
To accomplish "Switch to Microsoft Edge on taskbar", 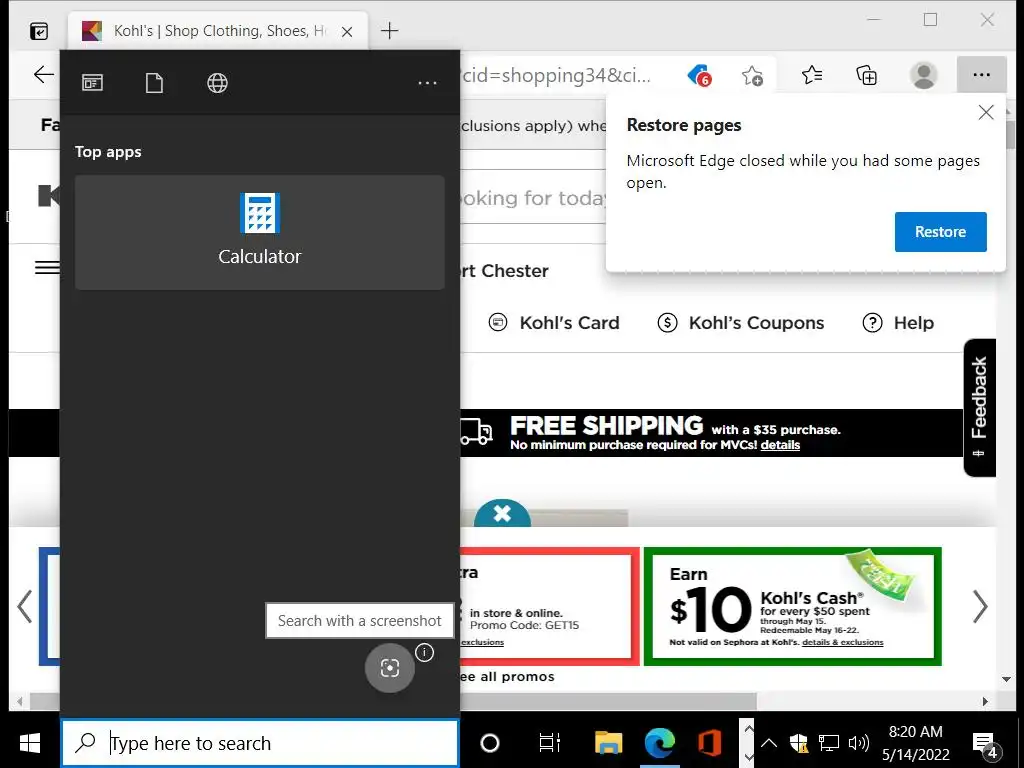I will pos(660,743).
